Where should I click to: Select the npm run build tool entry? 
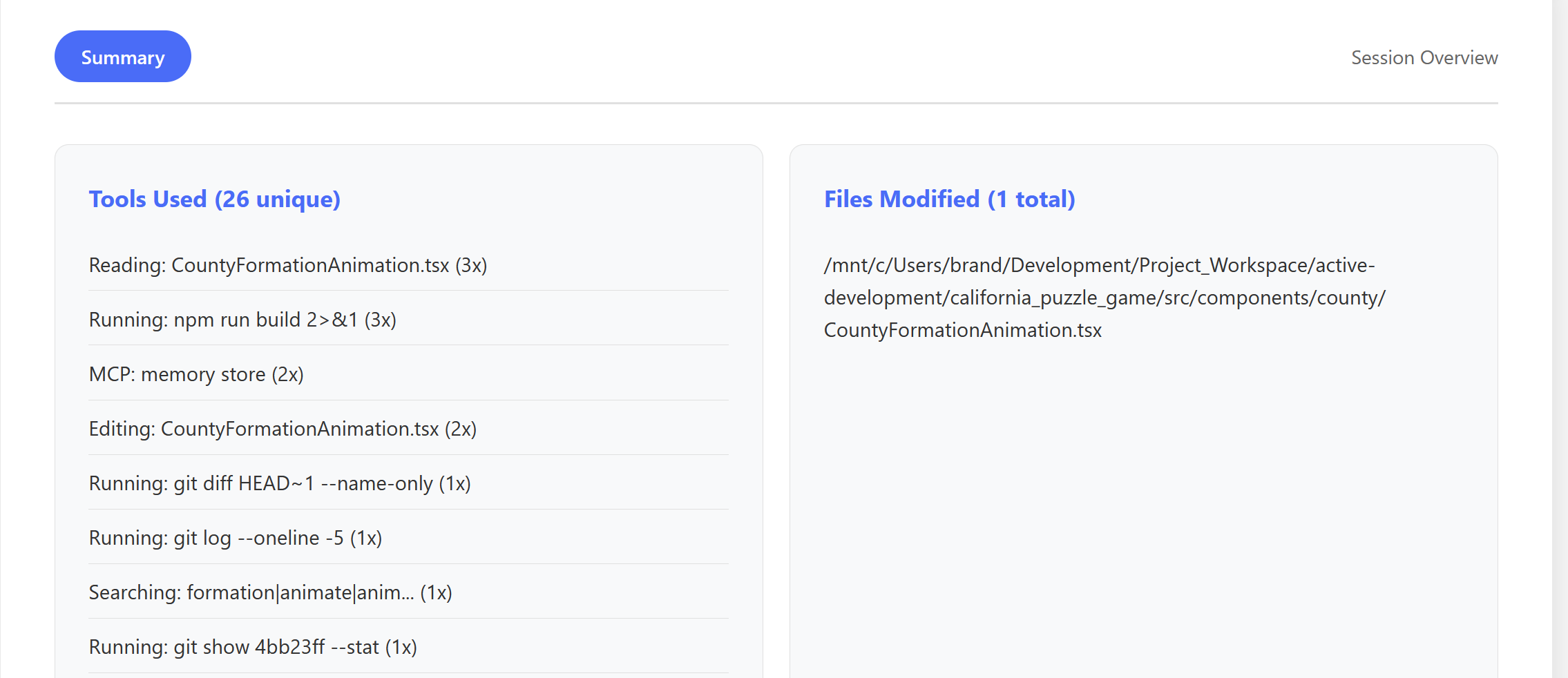[x=242, y=320]
